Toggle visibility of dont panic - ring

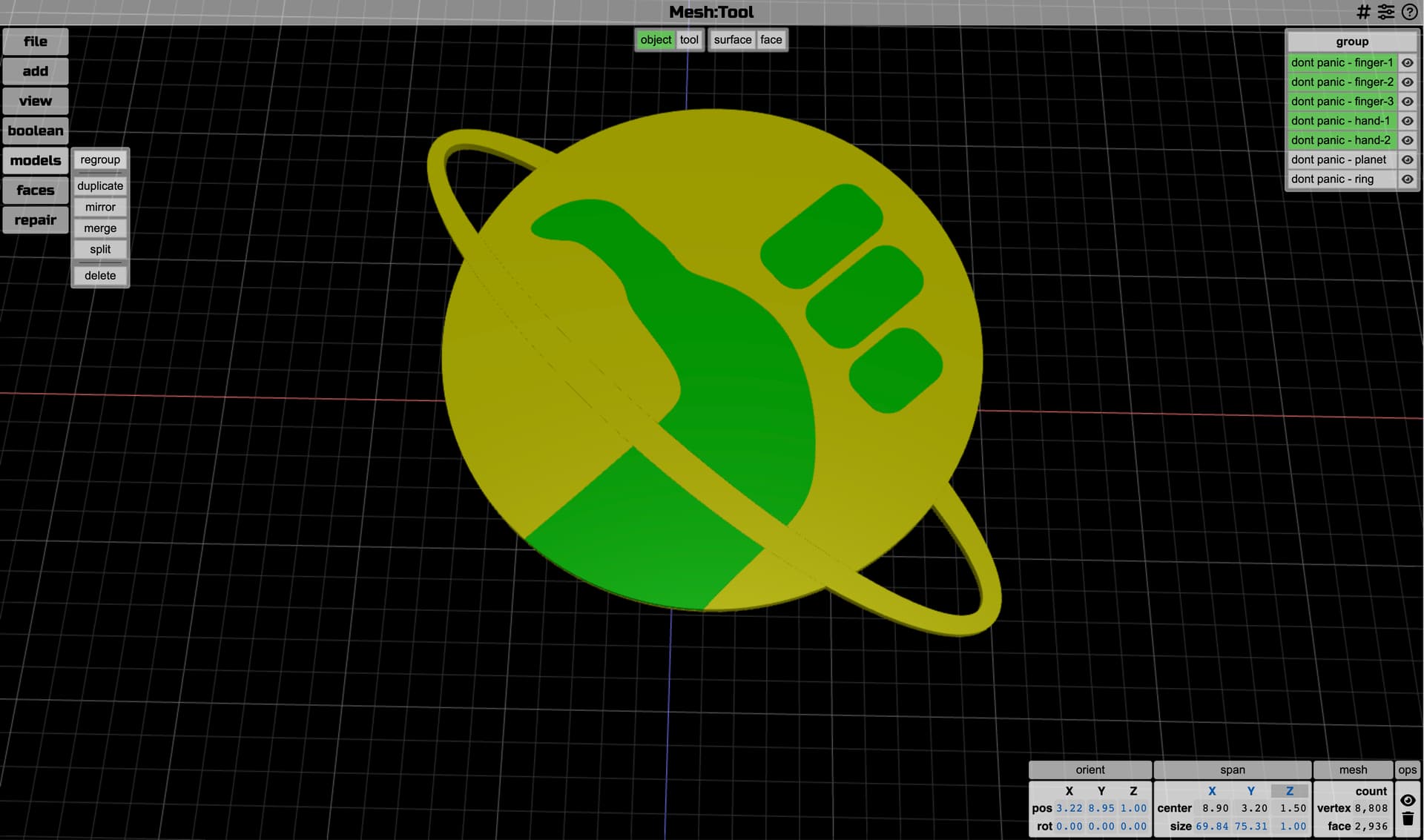click(x=1407, y=179)
